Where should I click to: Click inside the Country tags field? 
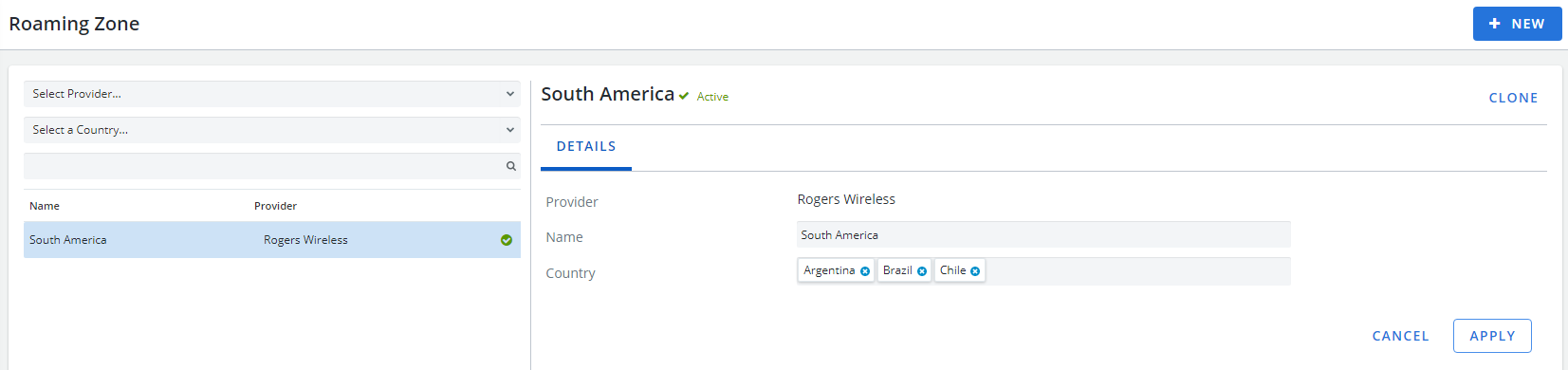click(x=1138, y=271)
